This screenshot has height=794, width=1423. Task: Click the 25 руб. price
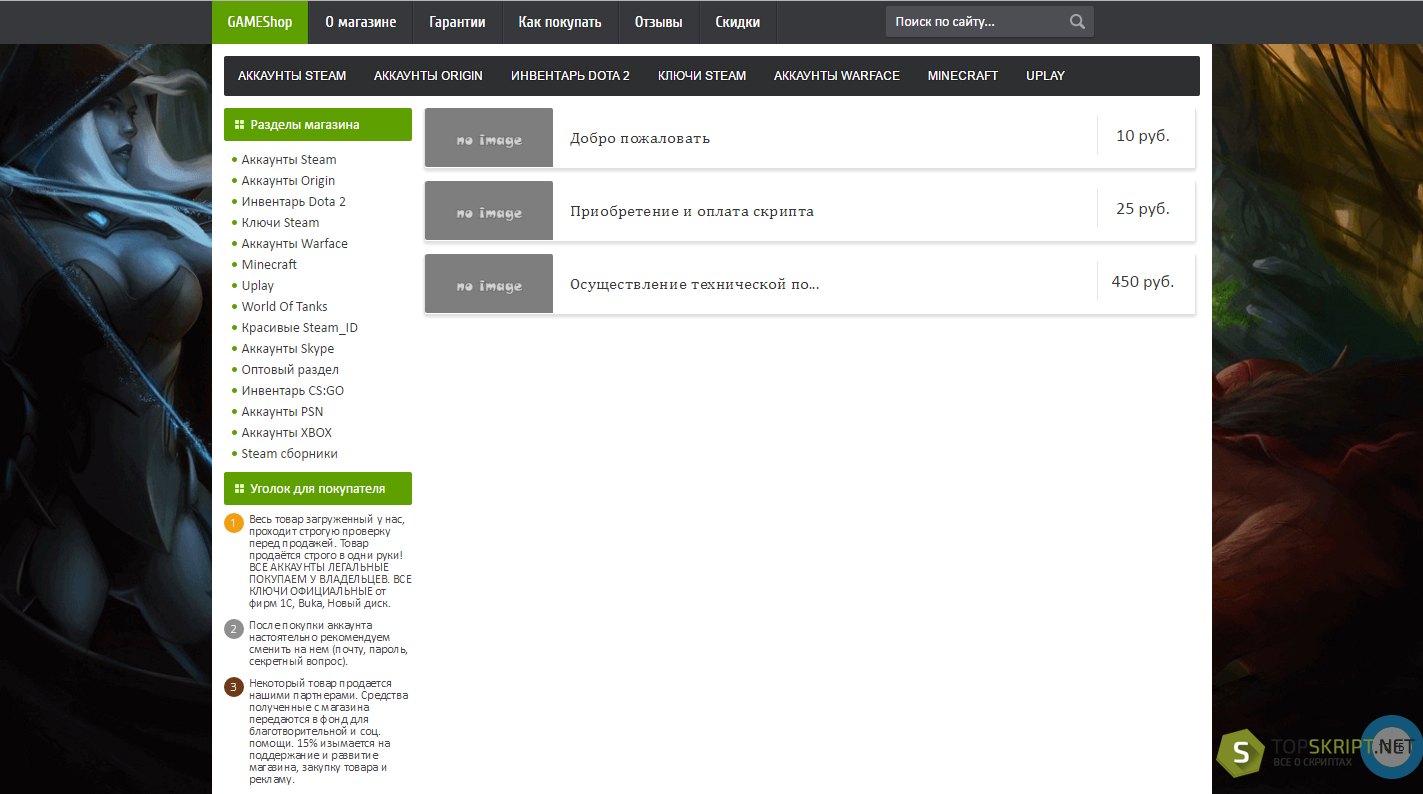[1143, 209]
